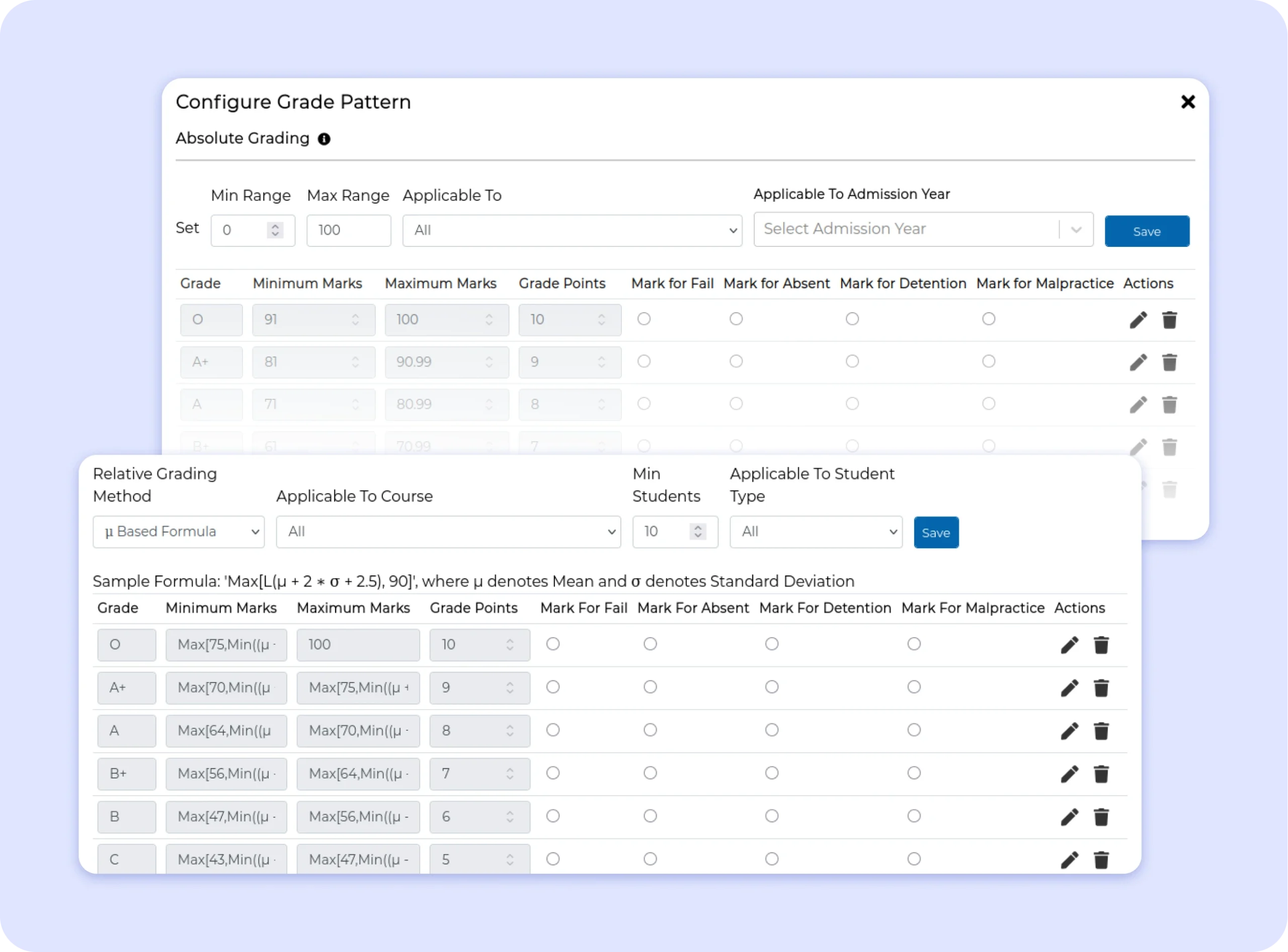Delete the A+ grade row in Absolute Grading
The height and width of the screenshot is (952, 1288).
(1169, 363)
